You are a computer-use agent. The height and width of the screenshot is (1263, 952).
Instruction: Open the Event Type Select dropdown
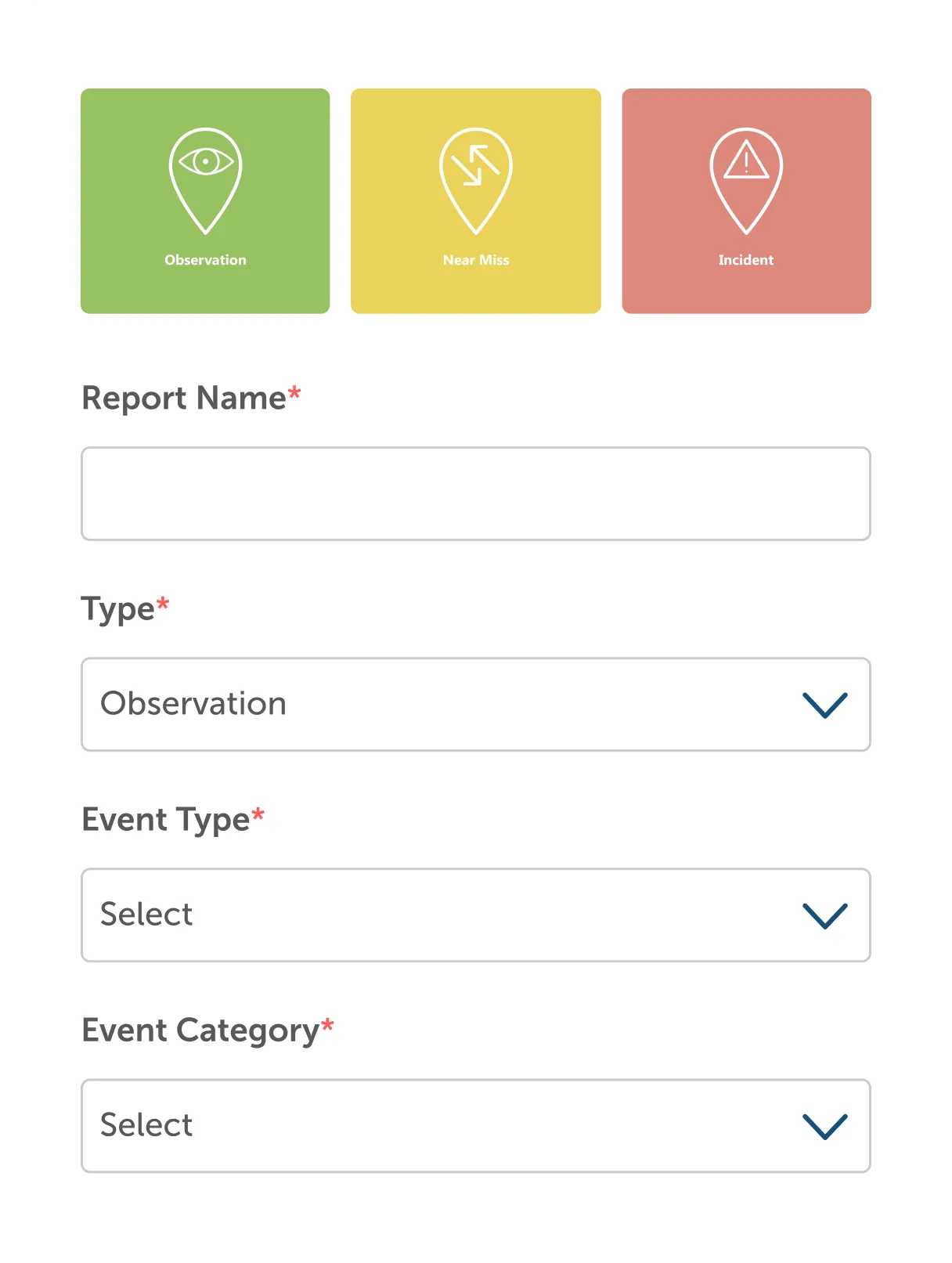pyautogui.click(x=476, y=915)
